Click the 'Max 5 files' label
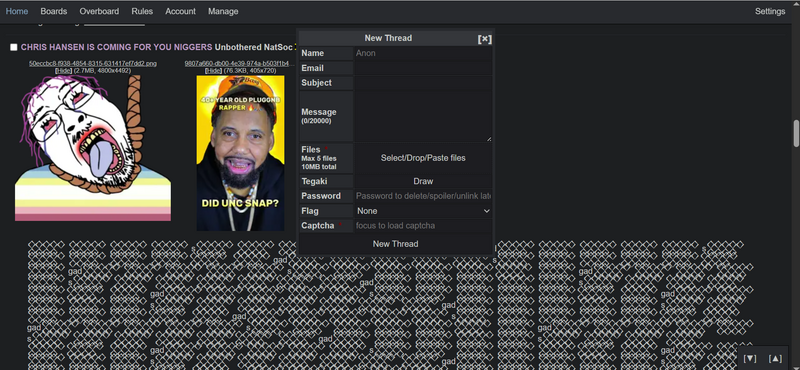Screen dimensions: 800x370 click(x=319, y=159)
